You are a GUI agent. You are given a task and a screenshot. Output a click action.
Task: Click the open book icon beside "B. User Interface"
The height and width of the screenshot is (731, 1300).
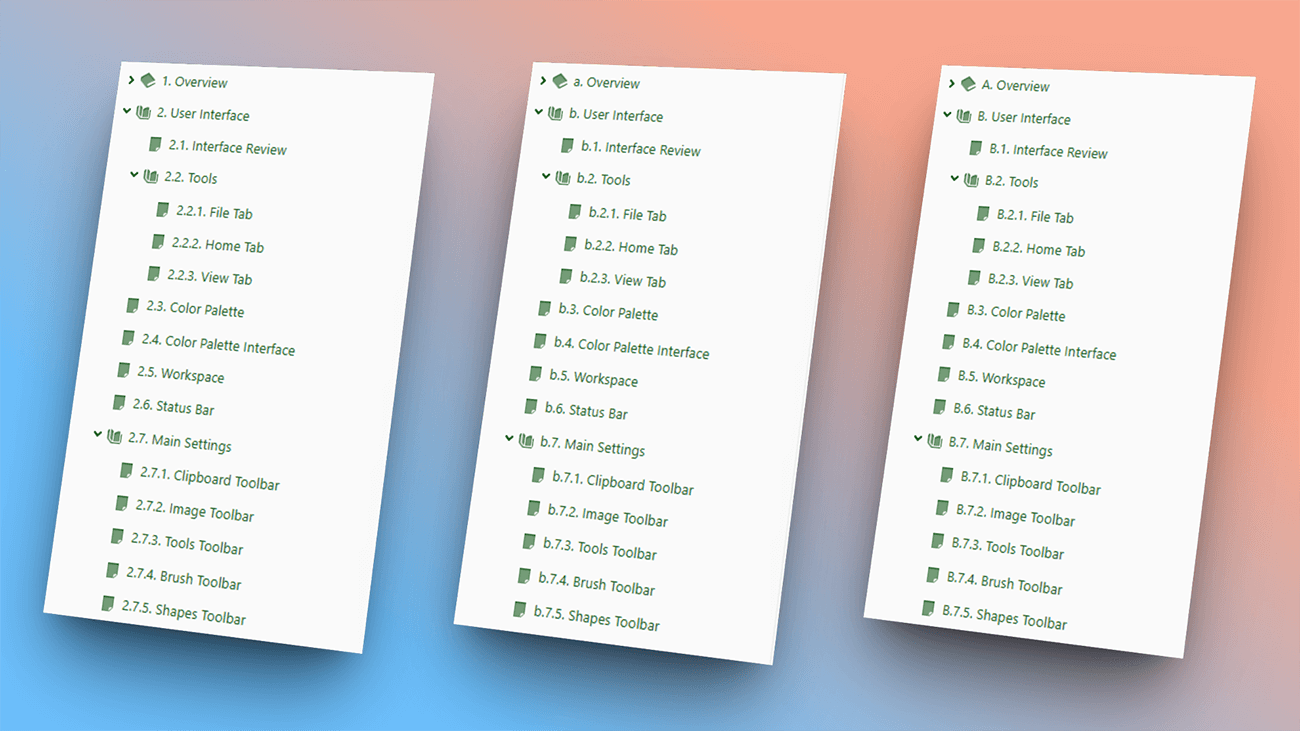click(x=964, y=116)
